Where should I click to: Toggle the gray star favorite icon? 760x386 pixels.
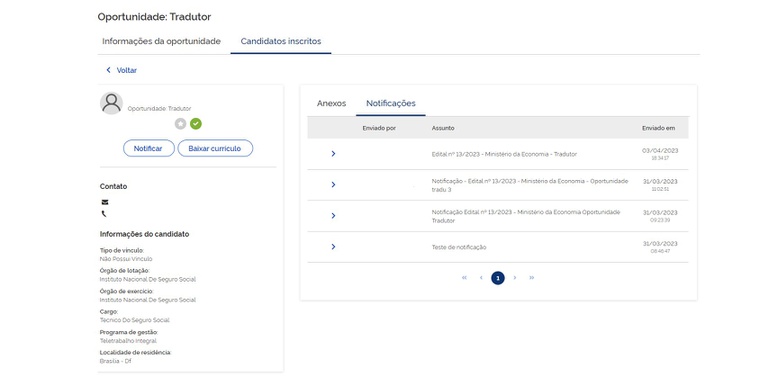180,124
